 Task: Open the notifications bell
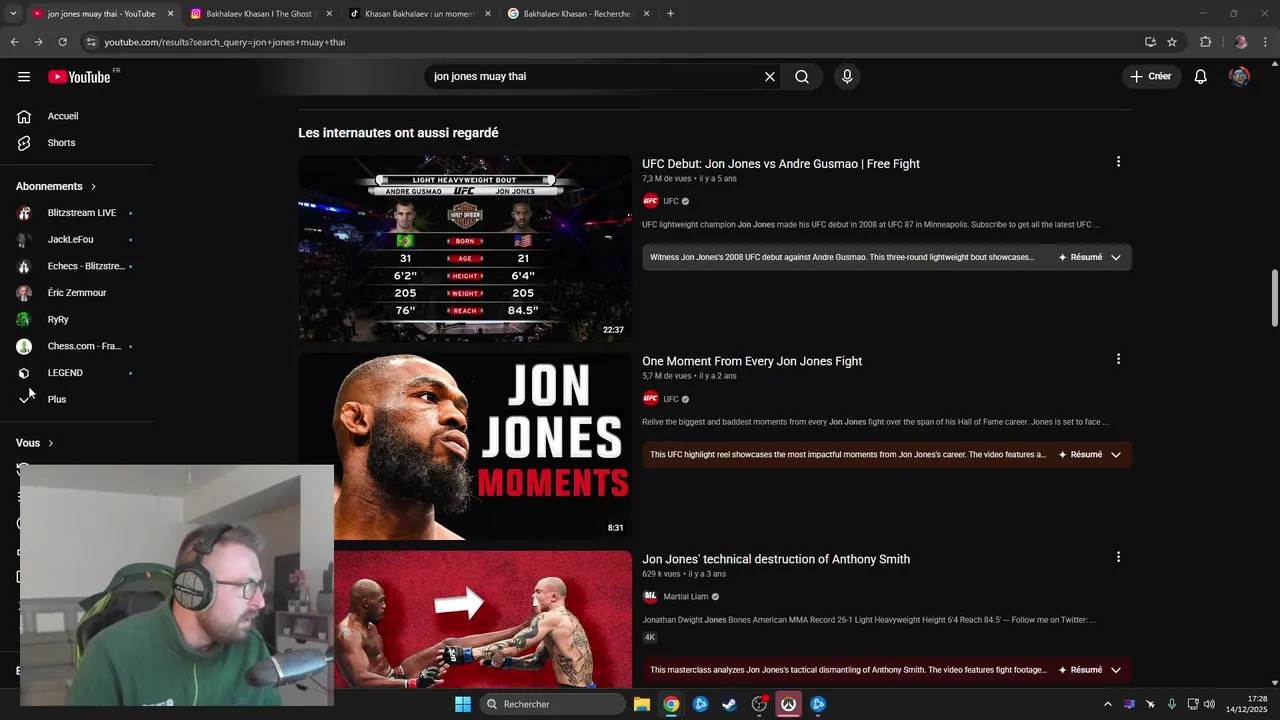[1201, 77]
